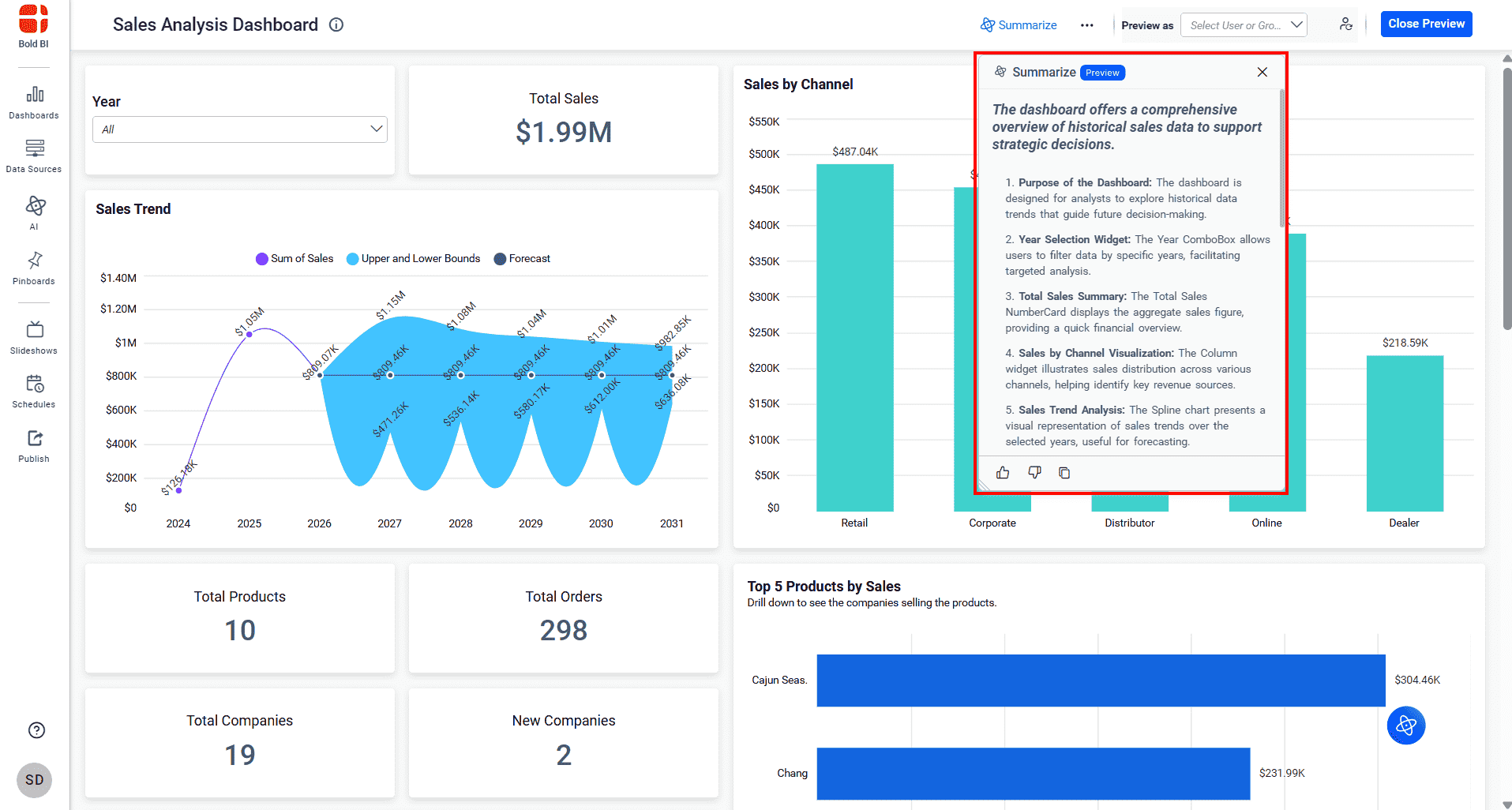Click the dashboard info icon beside title
Screen dimensions: 1512x810
336,24
